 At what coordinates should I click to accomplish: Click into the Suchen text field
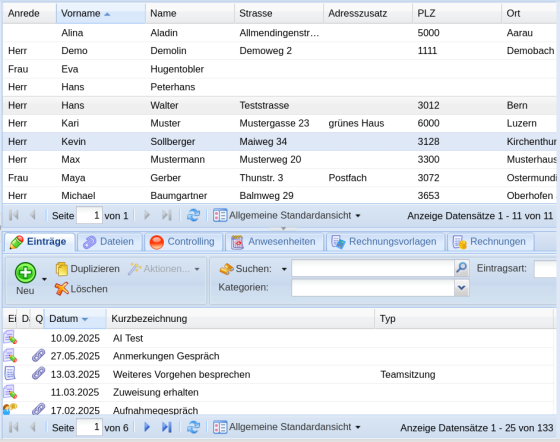(x=372, y=268)
